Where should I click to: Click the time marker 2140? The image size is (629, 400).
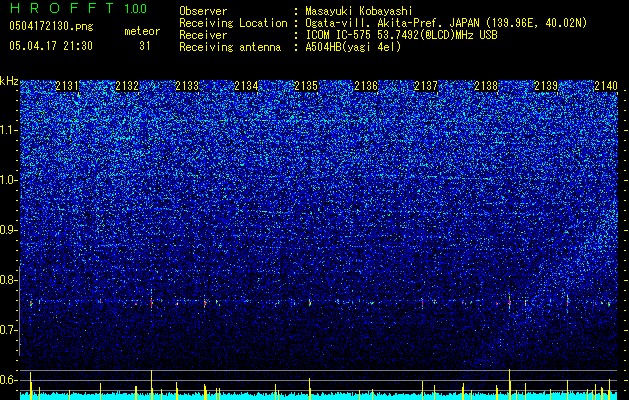(x=606, y=85)
